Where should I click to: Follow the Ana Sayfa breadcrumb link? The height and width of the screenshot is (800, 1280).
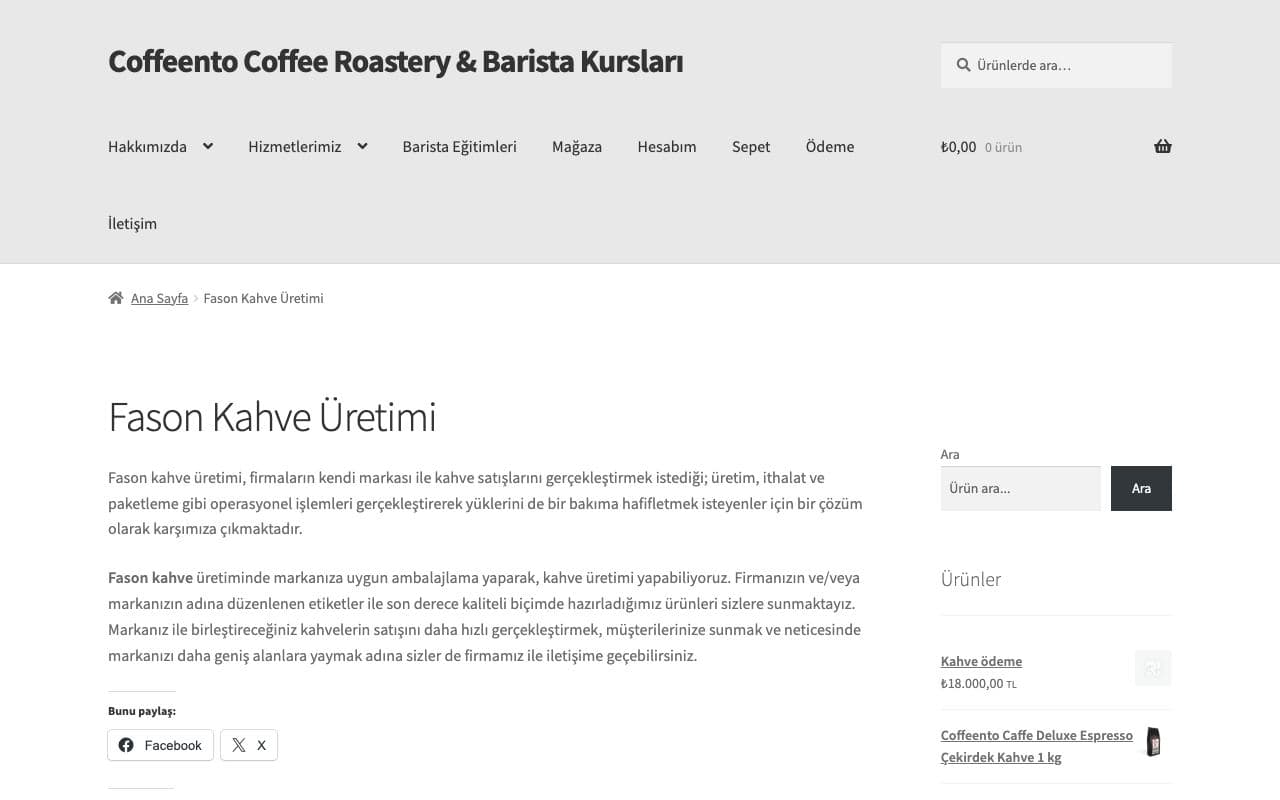point(159,298)
